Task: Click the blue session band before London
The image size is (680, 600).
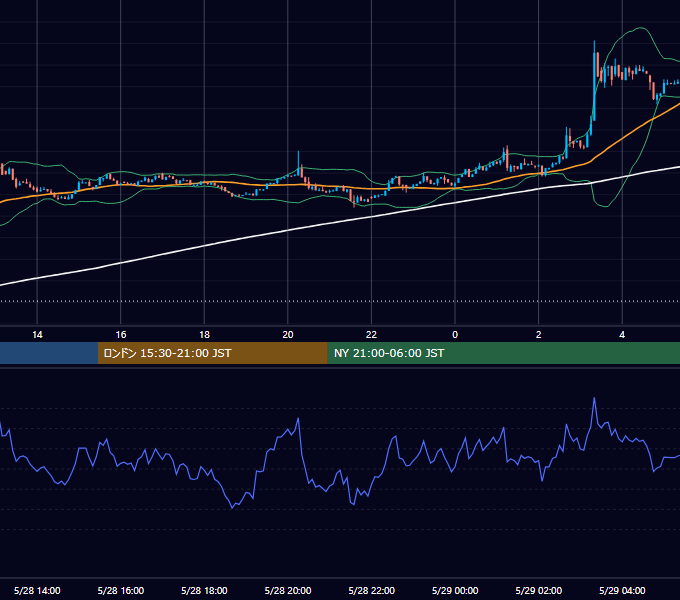Action: point(49,353)
